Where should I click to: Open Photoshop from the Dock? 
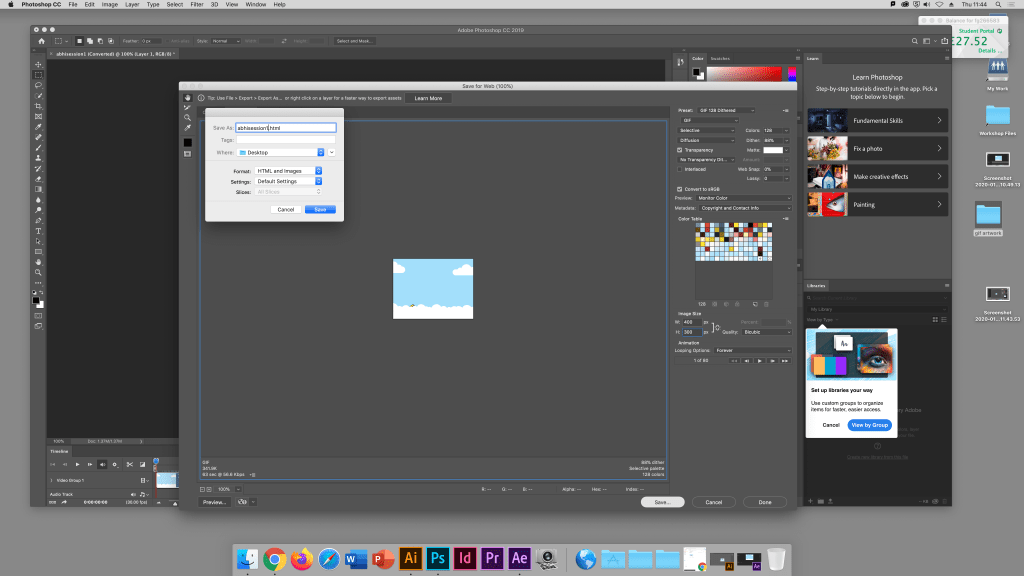[x=438, y=558]
